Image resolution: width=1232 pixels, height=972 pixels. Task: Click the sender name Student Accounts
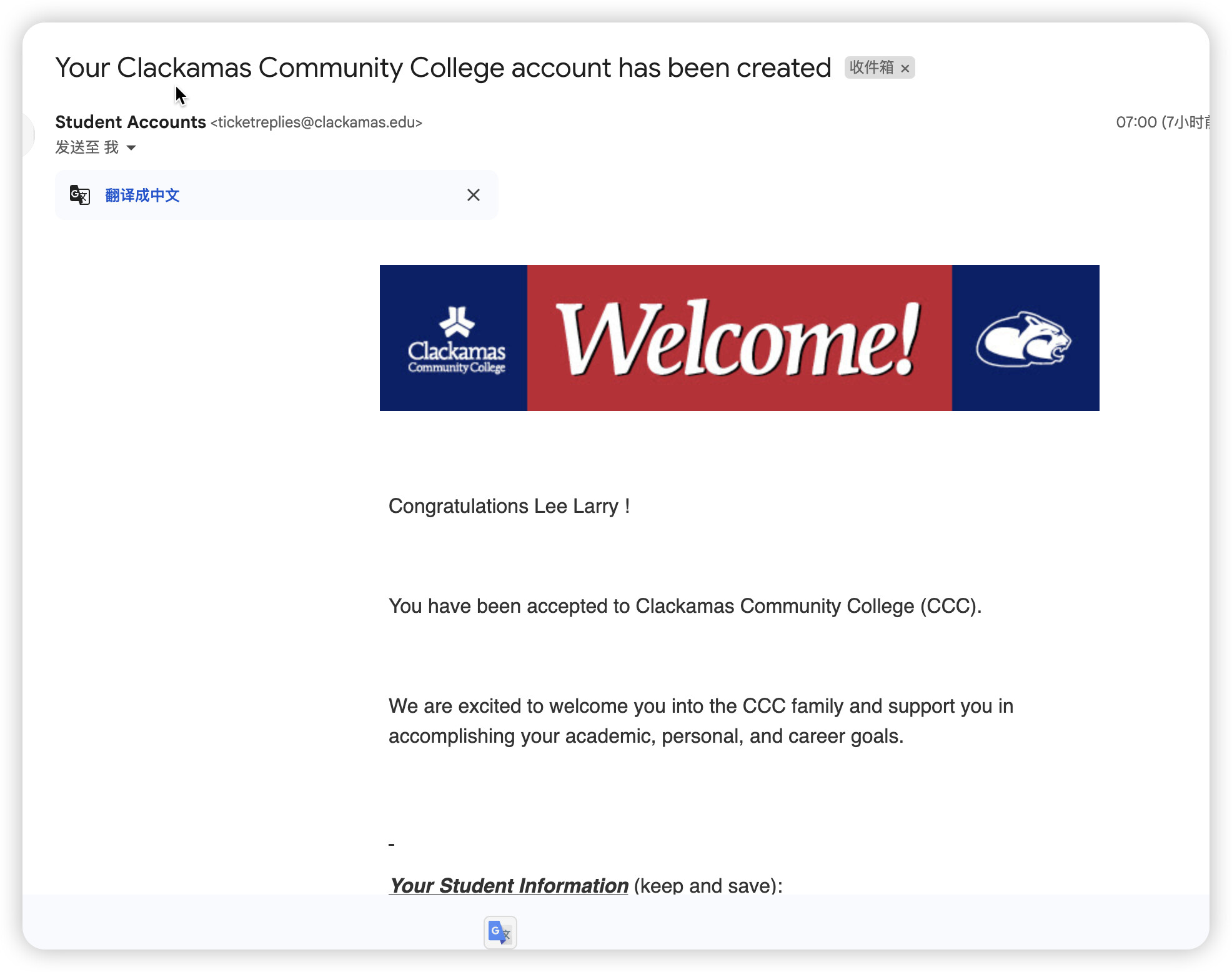130,122
